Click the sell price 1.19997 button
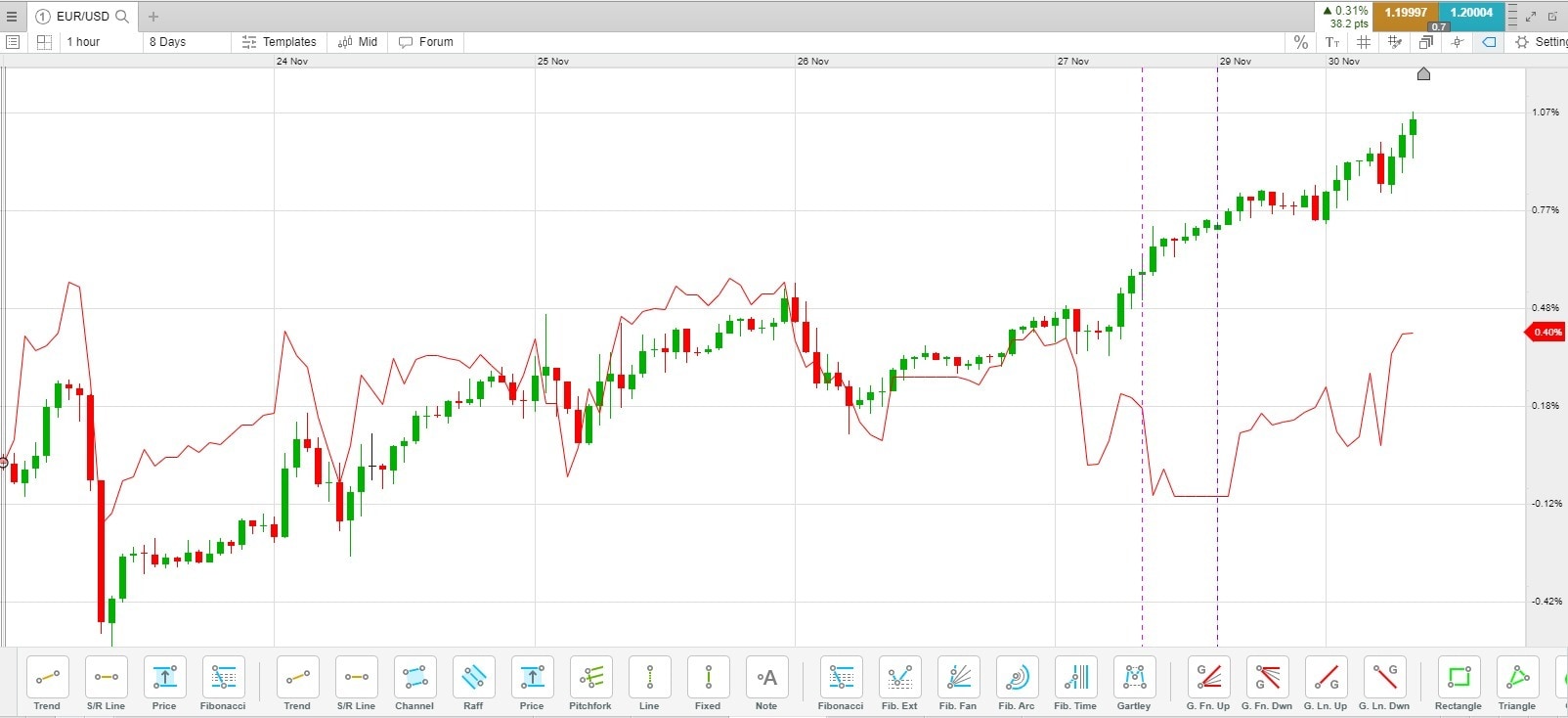 (x=1406, y=14)
